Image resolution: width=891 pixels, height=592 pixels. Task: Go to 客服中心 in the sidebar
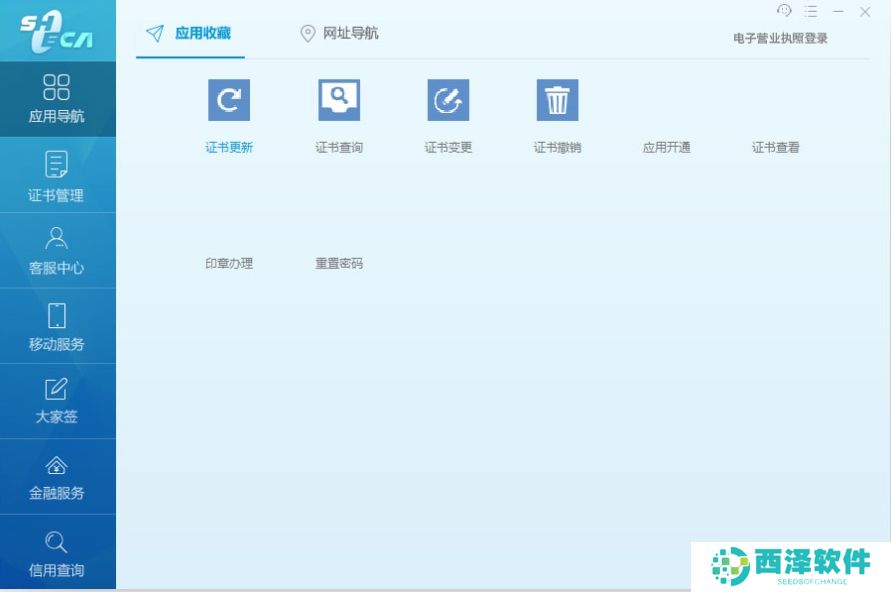[x=57, y=251]
